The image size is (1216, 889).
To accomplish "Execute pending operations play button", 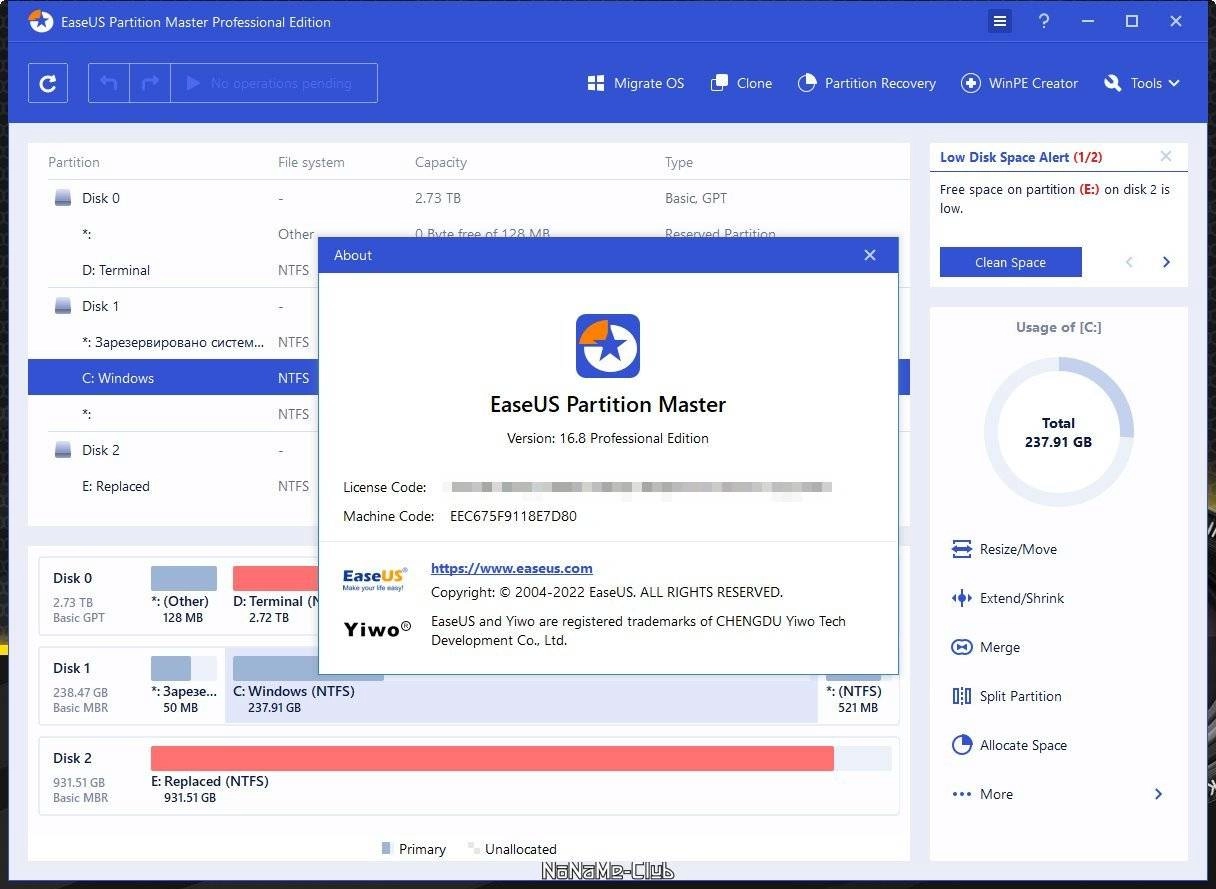I will [274, 83].
